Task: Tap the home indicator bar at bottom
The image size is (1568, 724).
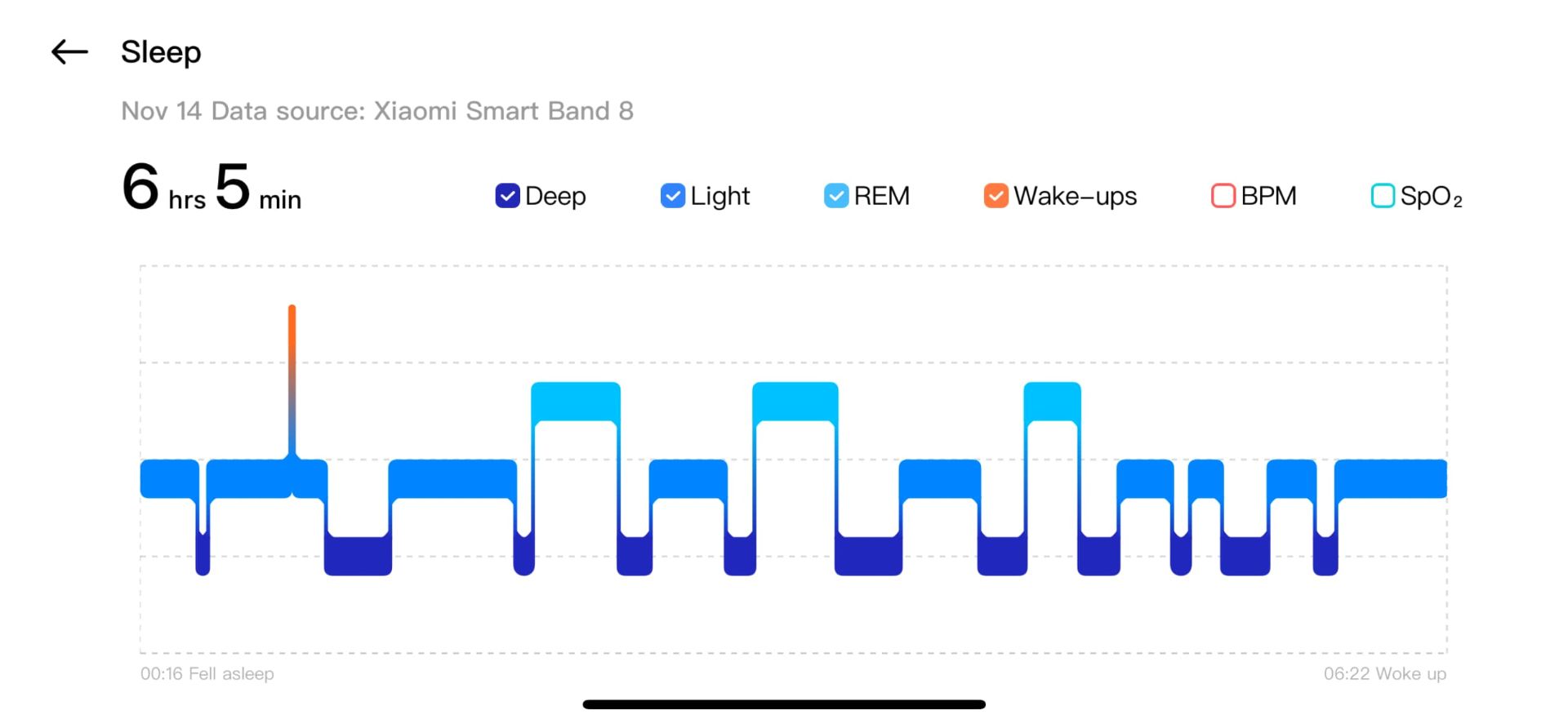Action: click(784, 704)
